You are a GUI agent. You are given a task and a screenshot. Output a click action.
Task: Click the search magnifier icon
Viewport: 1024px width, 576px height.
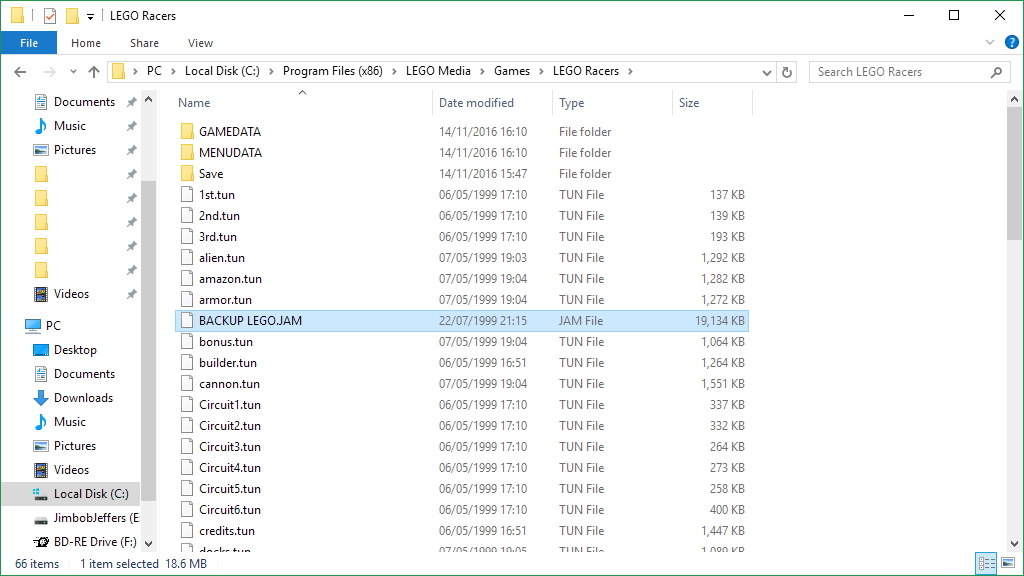[x=996, y=72]
